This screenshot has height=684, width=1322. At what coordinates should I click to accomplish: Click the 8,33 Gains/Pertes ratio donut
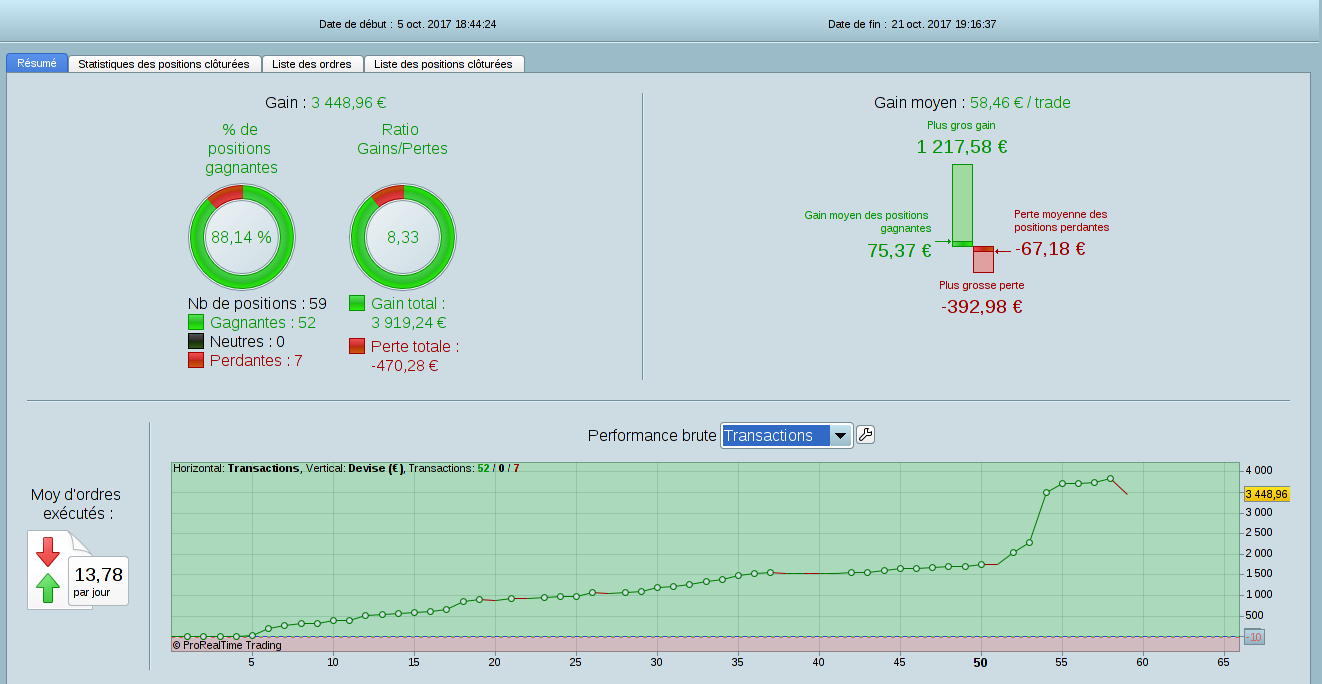(x=402, y=237)
